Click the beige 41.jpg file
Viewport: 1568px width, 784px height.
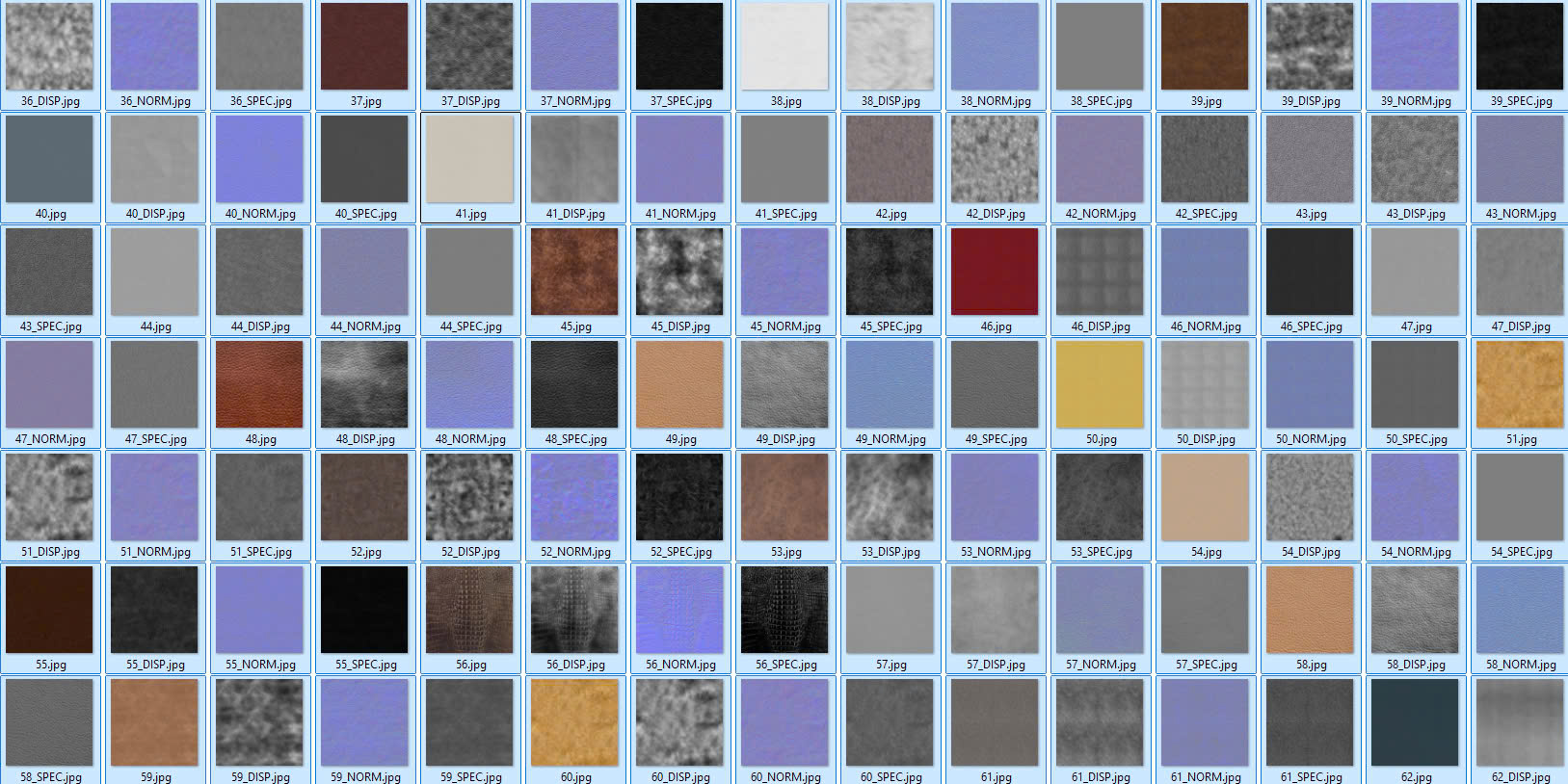click(470, 159)
